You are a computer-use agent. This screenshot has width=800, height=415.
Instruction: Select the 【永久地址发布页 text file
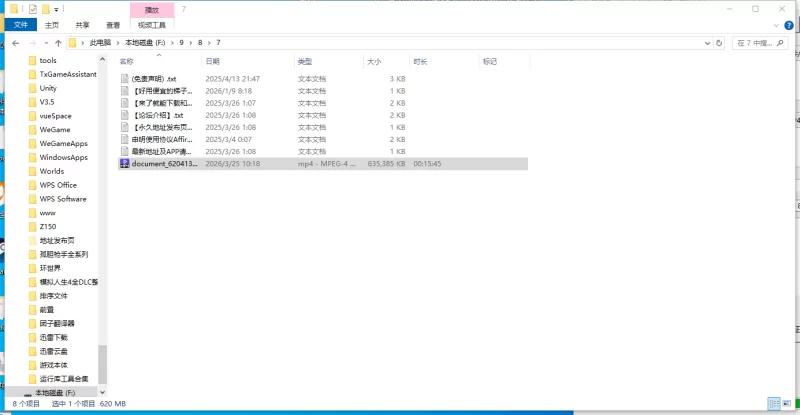(x=162, y=127)
